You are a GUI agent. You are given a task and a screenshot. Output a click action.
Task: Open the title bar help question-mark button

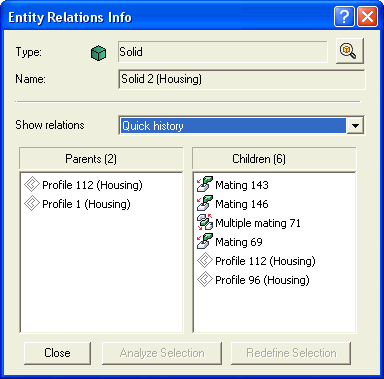click(344, 16)
